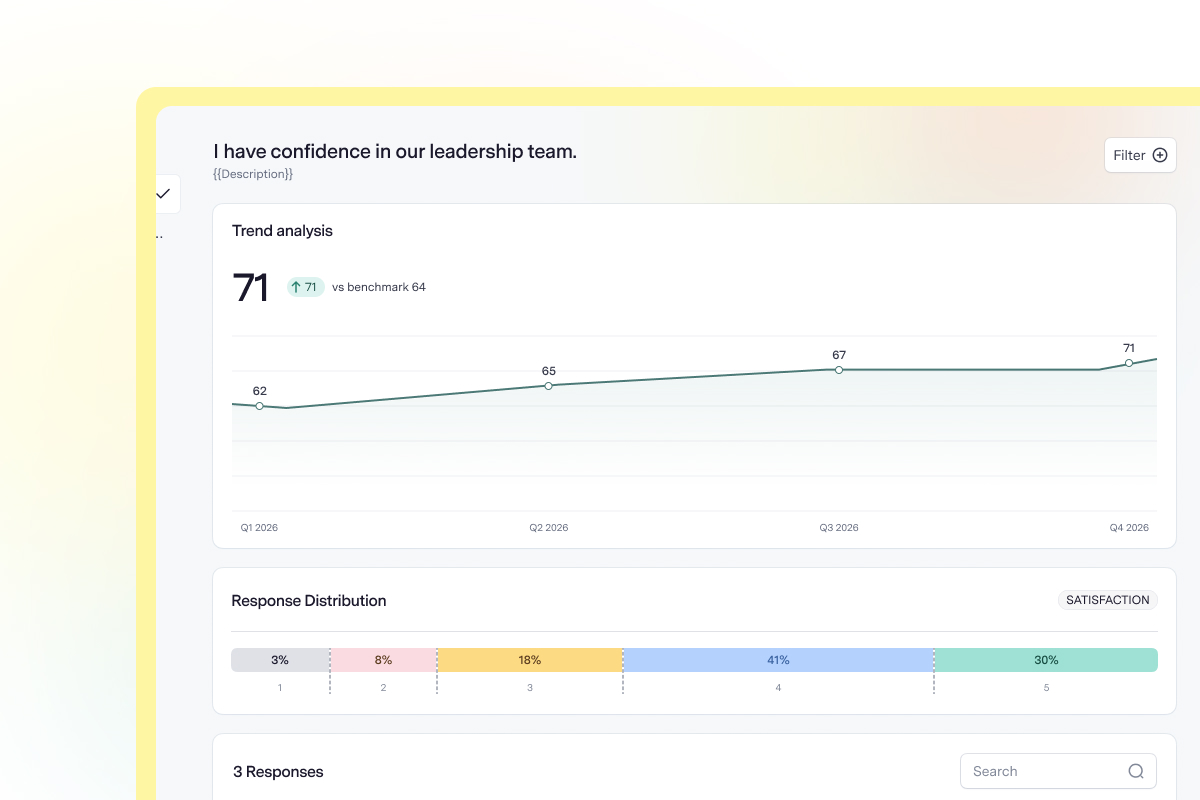The width and height of the screenshot is (1200, 800).
Task: Click the pink 8% distribution segment
Action: (x=383, y=660)
